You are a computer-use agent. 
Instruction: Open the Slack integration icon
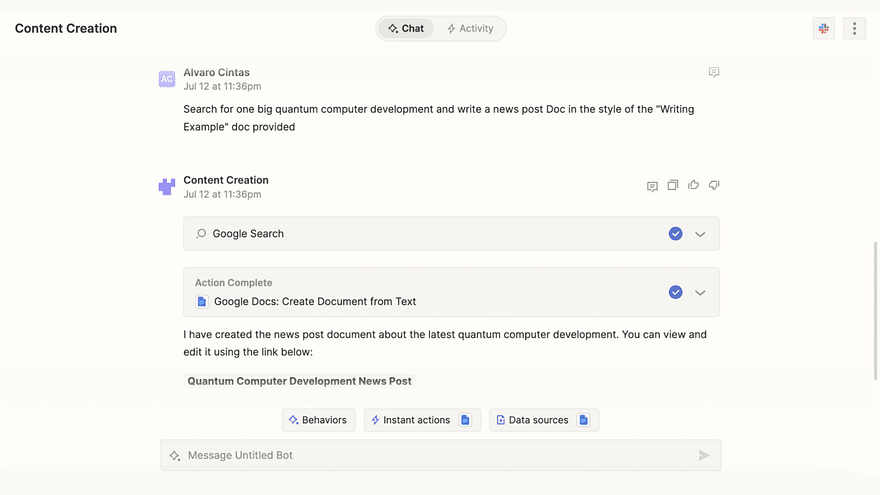click(823, 29)
